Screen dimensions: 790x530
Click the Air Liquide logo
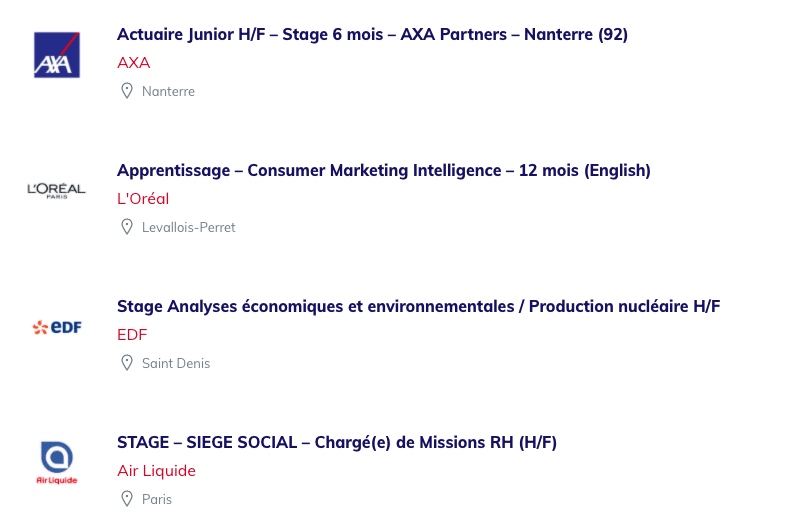(x=56, y=463)
